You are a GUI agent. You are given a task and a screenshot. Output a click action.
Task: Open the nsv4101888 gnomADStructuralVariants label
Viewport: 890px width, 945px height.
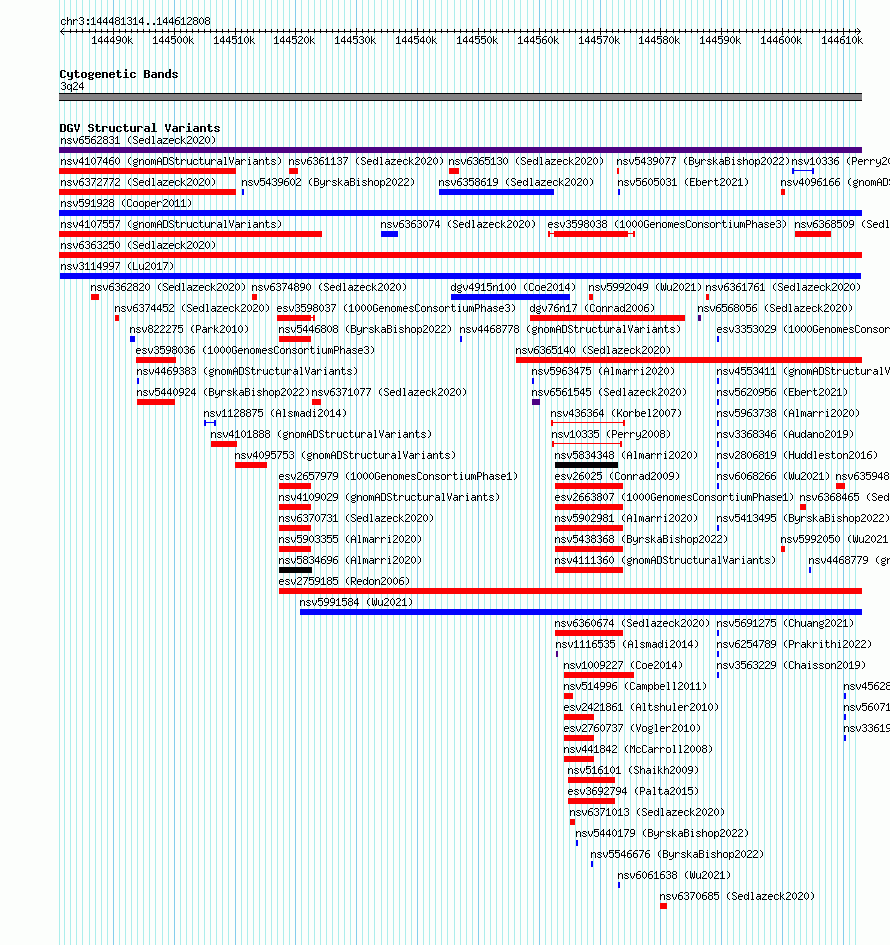tap(321, 435)
